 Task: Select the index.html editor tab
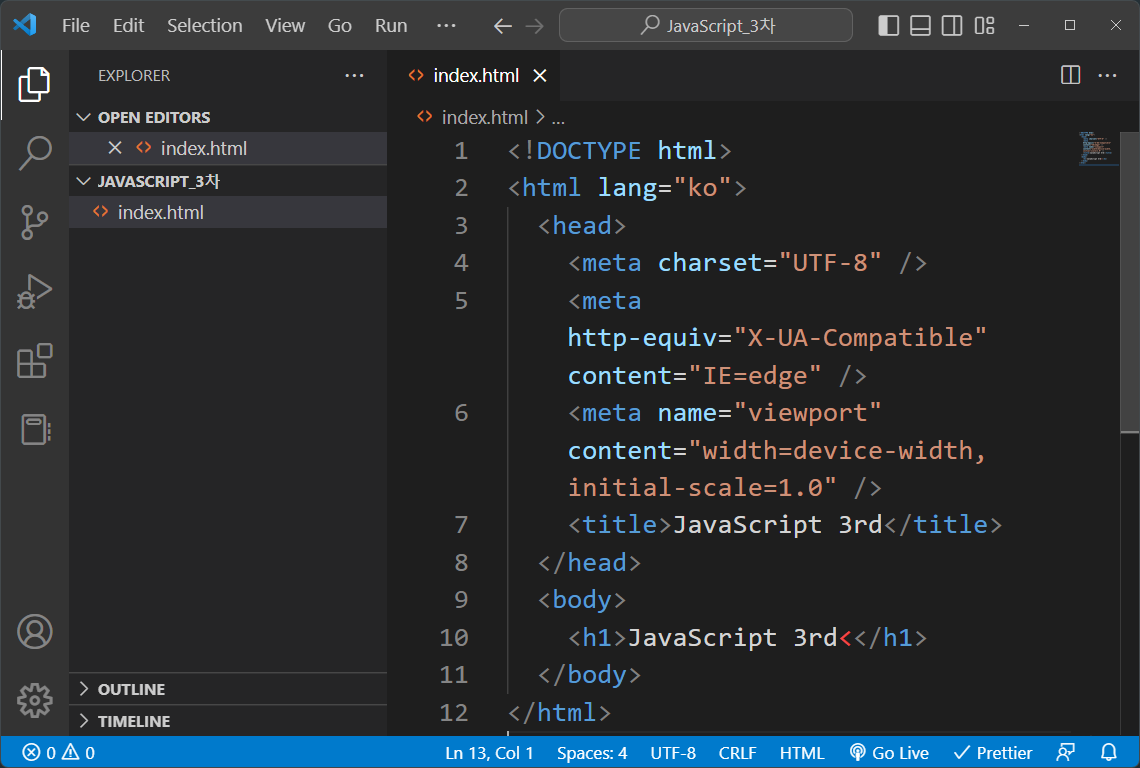[x=477, y=75]
